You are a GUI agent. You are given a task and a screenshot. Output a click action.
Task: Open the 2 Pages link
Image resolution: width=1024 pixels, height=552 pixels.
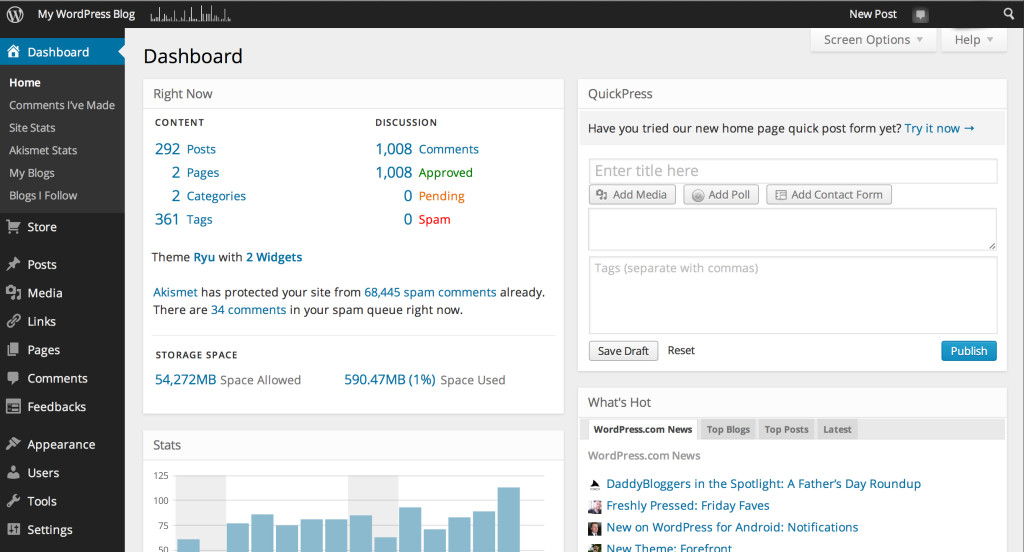point(195,172)
